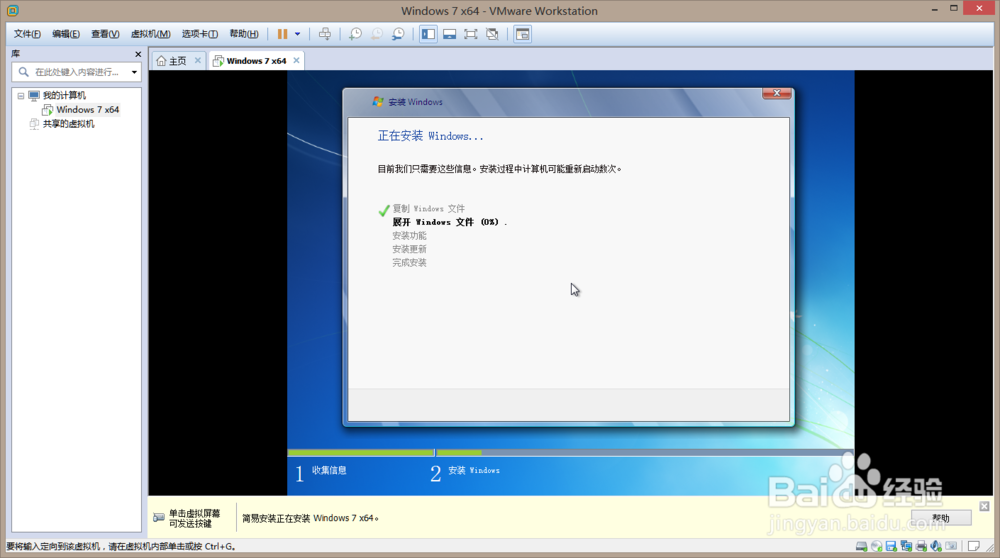This screenshot has width=1000, height=558.
Task: Toggle the thumbnail bar view
Action: (450, 34)
